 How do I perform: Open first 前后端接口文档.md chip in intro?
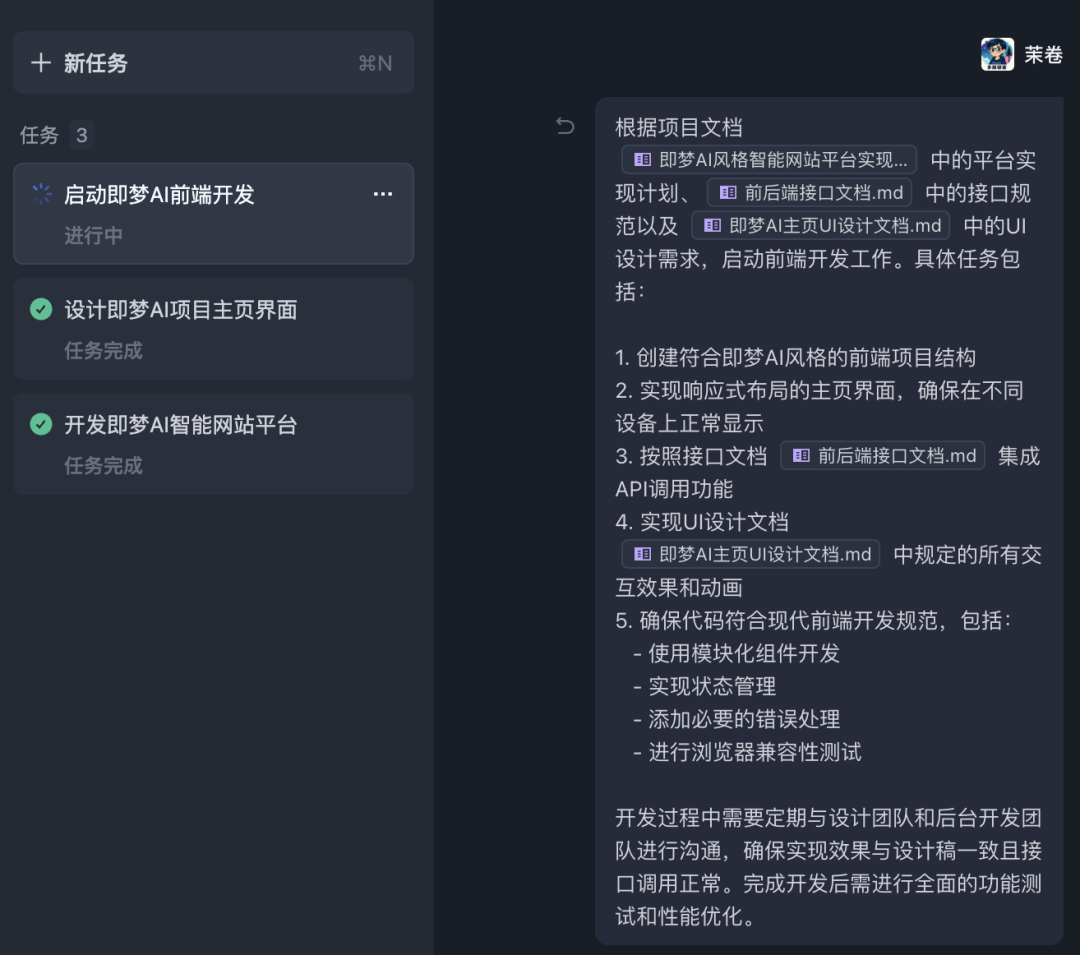[x=811, y=193]
